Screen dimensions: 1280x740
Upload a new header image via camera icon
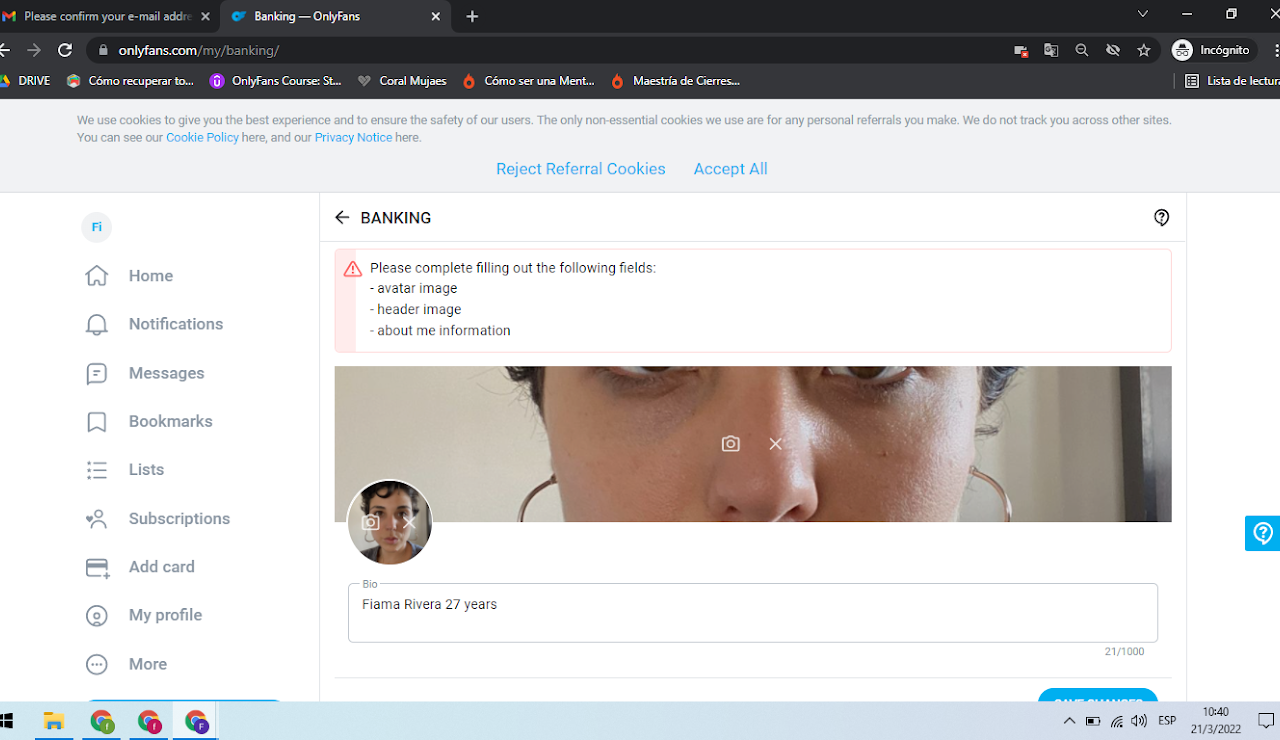731,443
